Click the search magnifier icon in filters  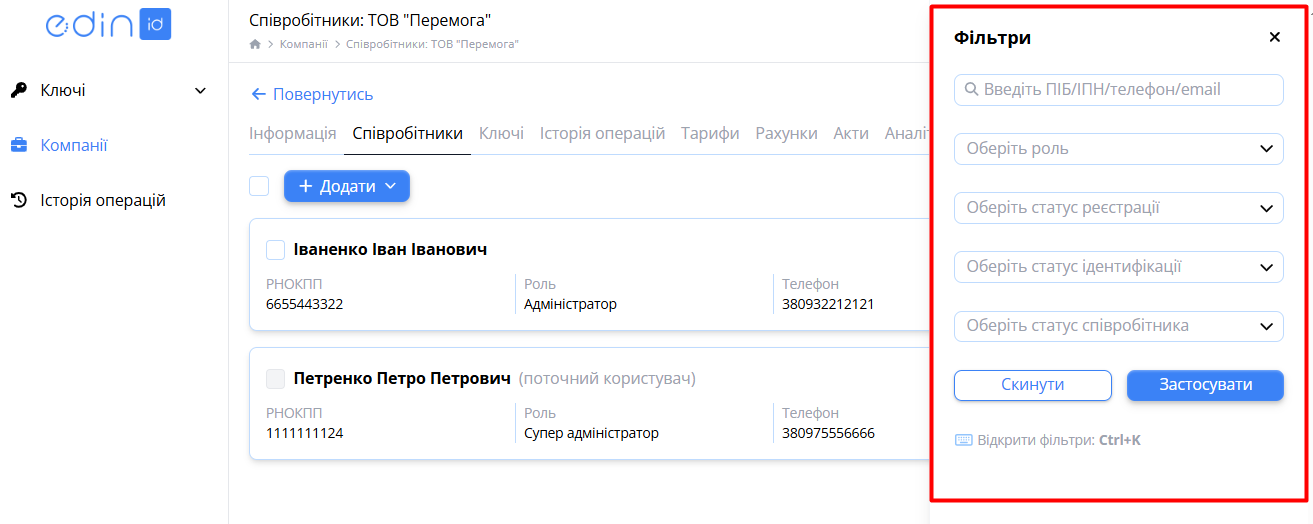[x=971, y=90]
